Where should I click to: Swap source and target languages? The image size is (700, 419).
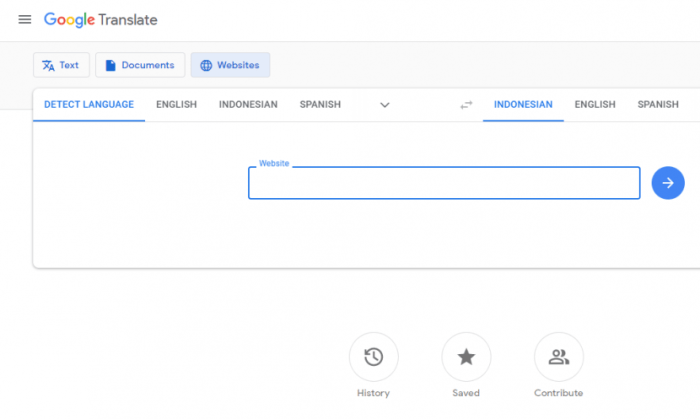466,105
